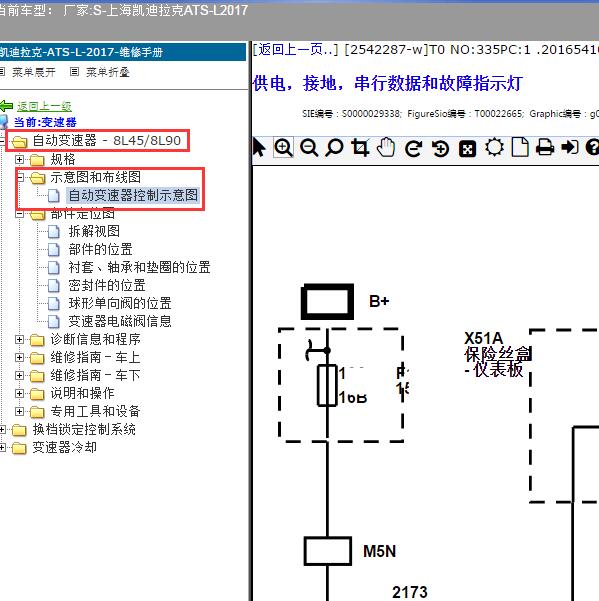
Task: Expand the 维修指南 - 车上 folder
Action: click(x=20, y=358)
